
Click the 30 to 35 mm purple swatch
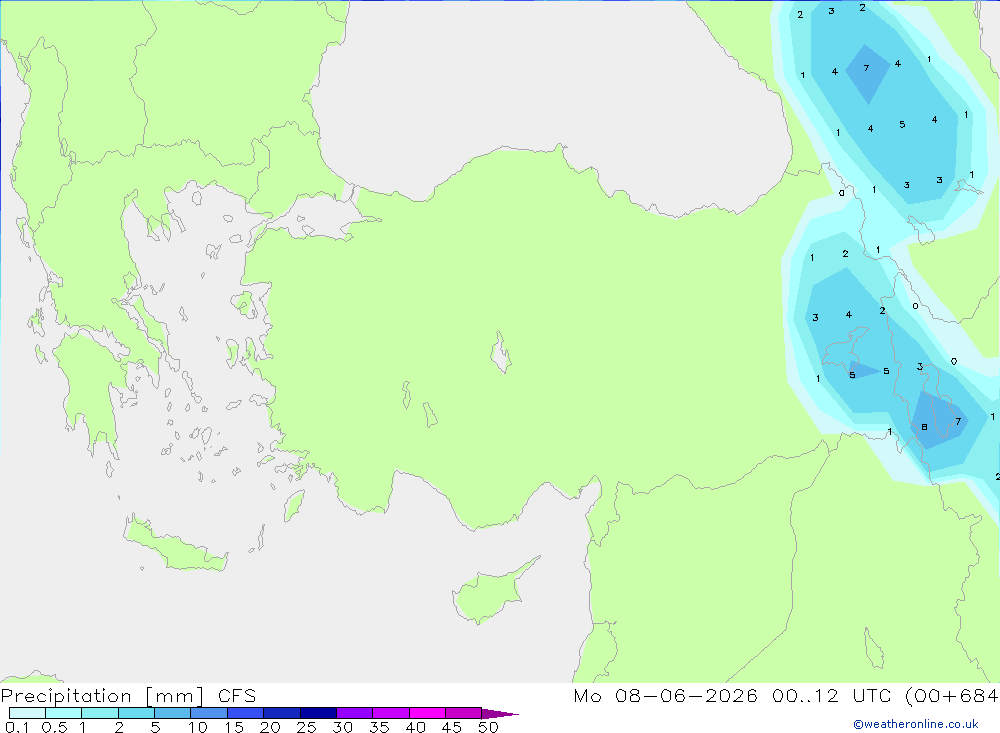point(355,713)
